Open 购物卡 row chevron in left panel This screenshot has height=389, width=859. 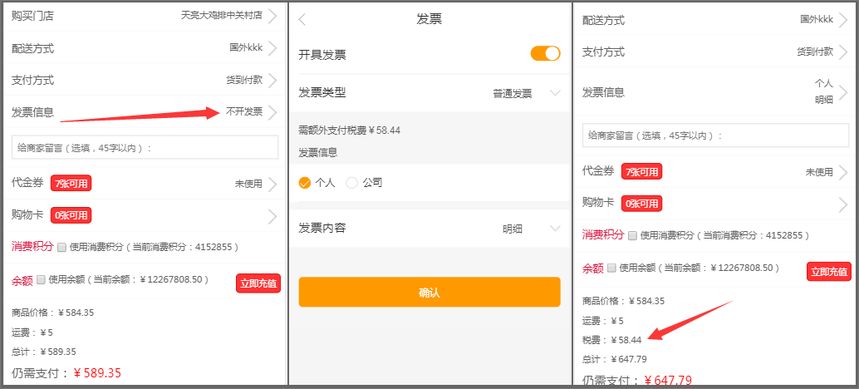tap(272, 216)
